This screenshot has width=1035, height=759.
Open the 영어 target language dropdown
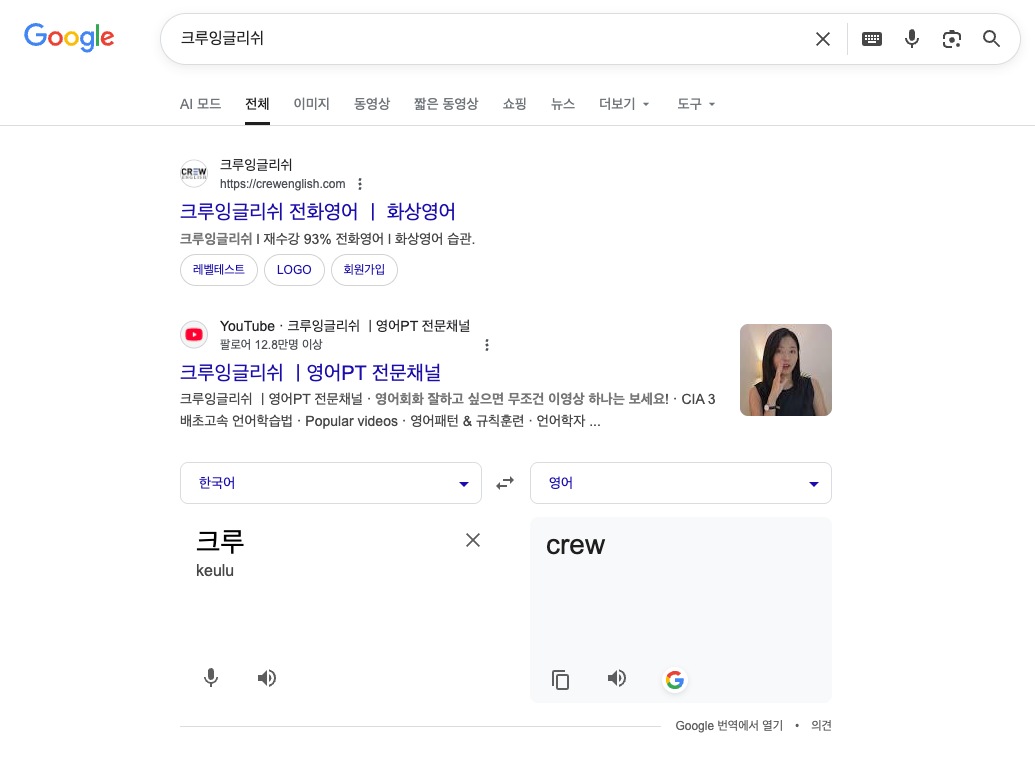click(681, 483)
